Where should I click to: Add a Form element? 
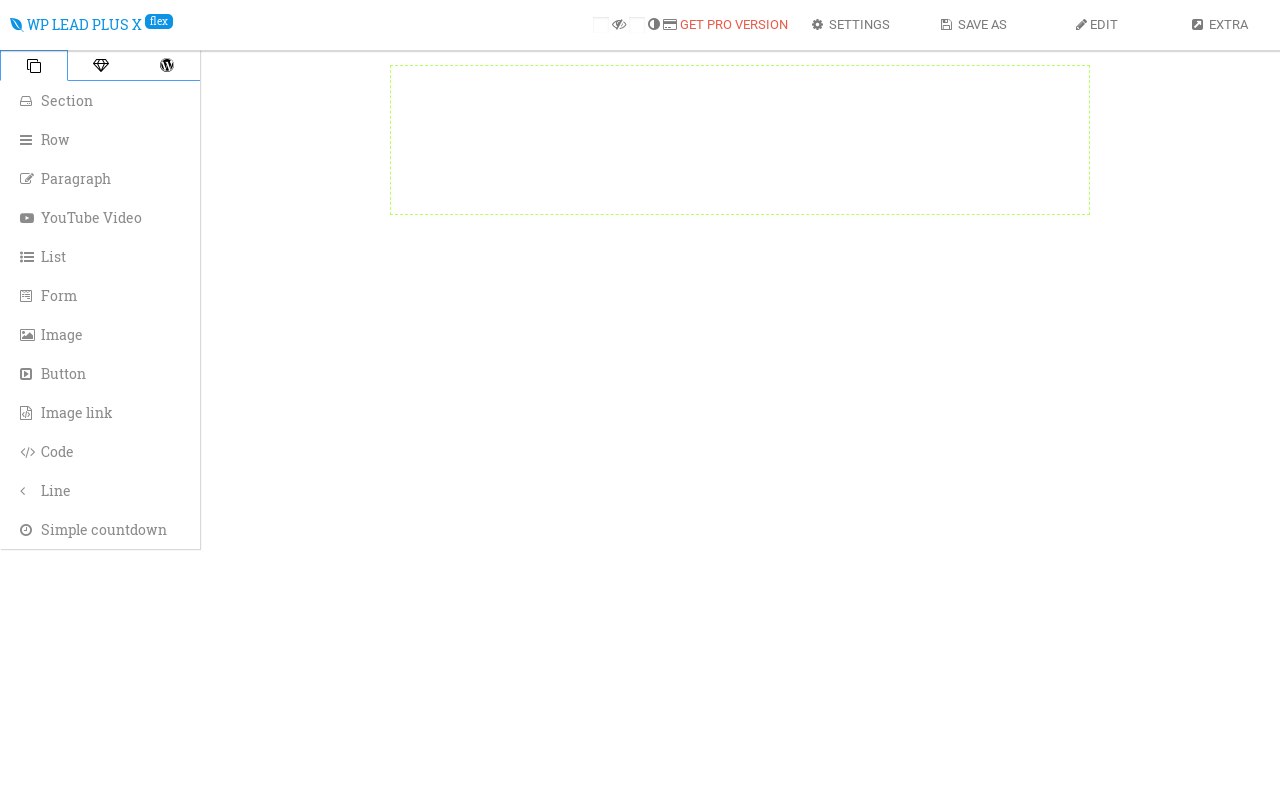click(100, 296)
